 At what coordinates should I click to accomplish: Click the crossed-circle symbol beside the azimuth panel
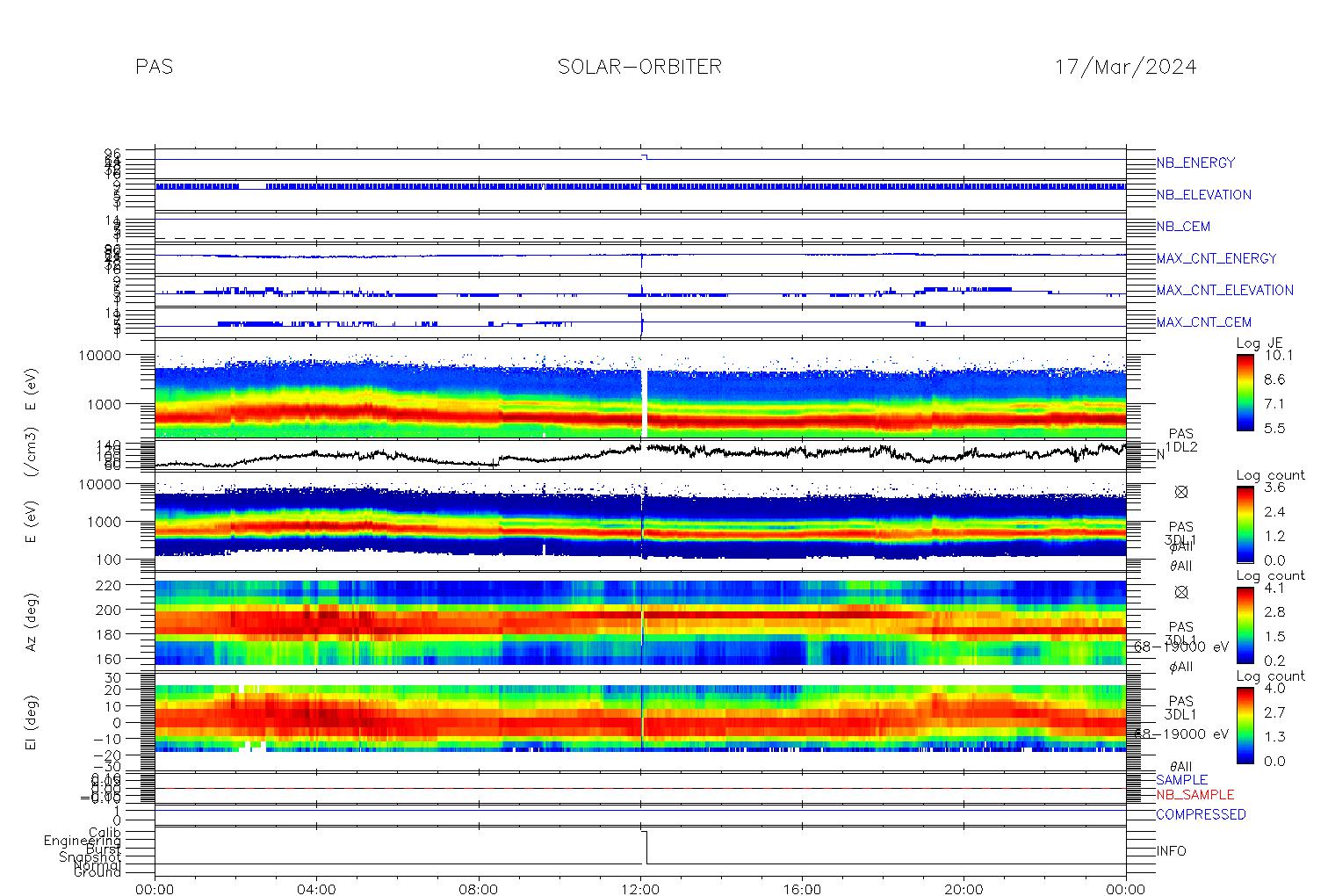1181,592
